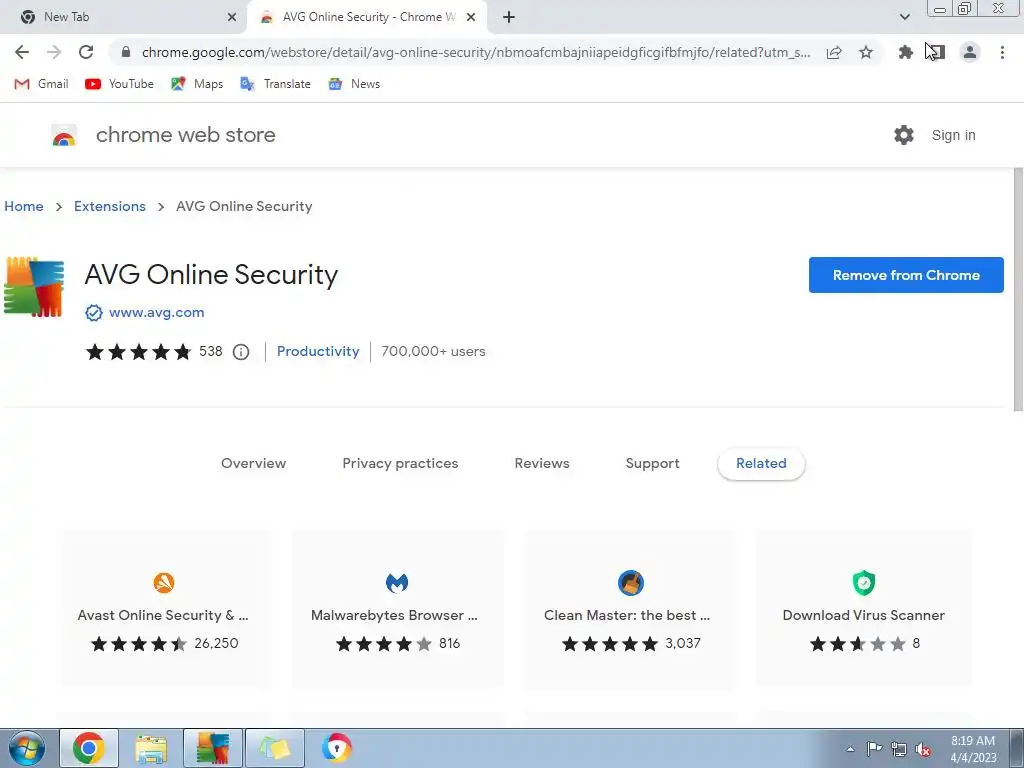The height and width of the screenshot is (768, 1024).
Task: Open the News bookmark
Action: click(x=354, y=84)
